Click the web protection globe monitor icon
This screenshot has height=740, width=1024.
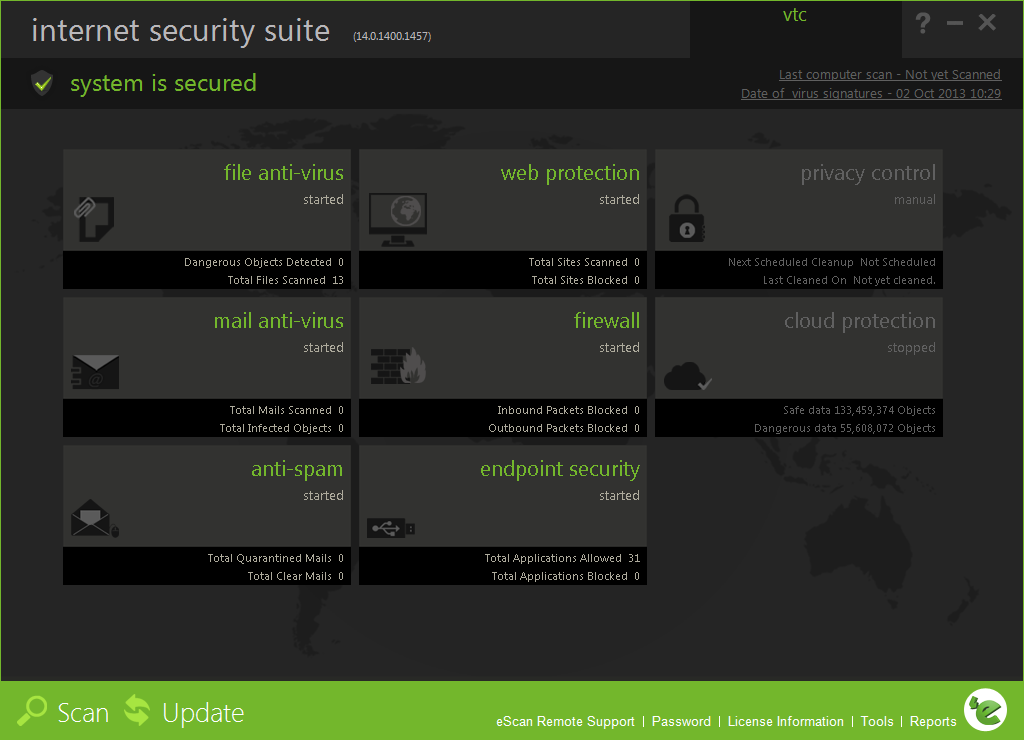coord(397,217)
